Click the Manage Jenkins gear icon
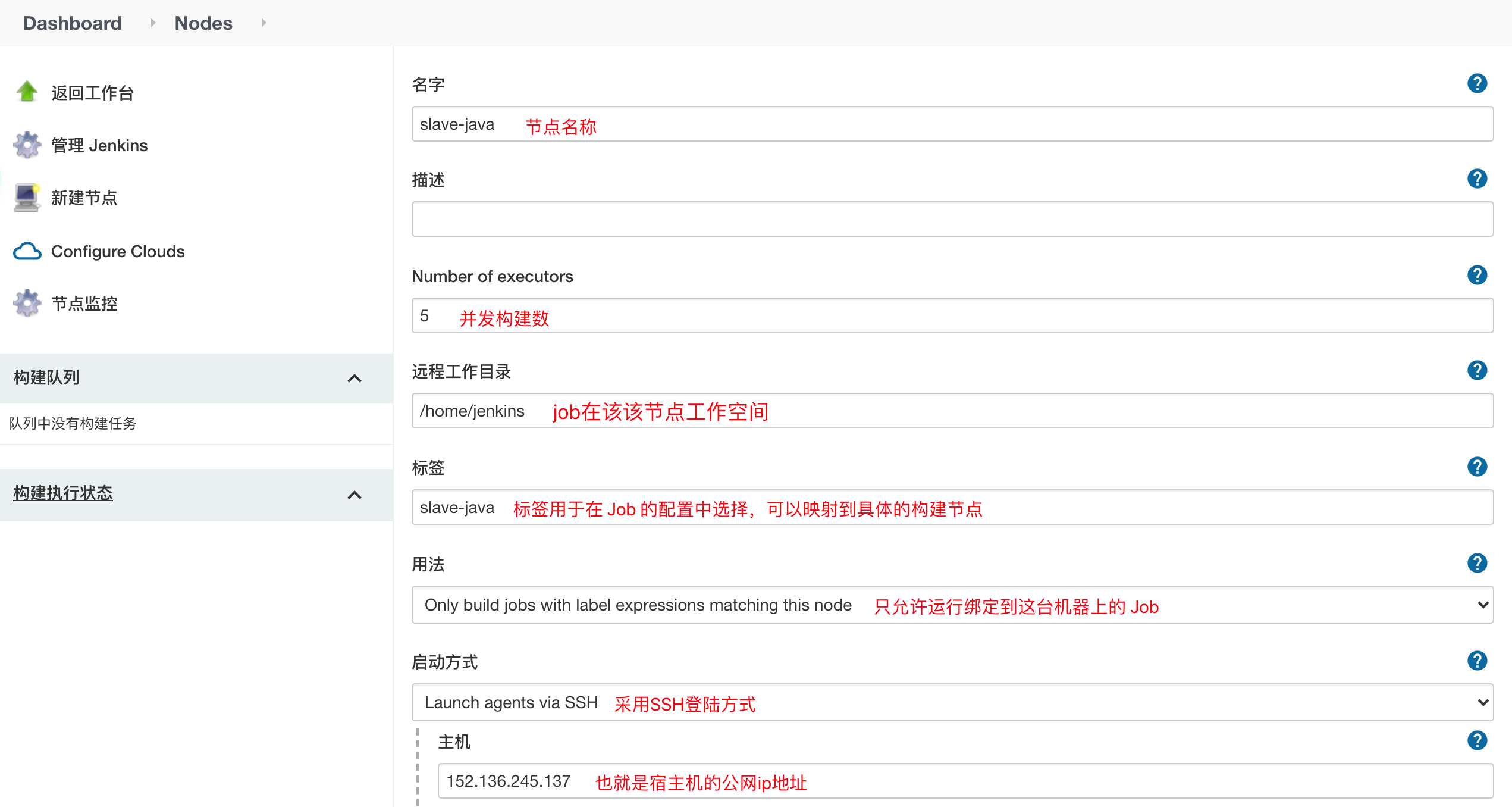Image resolution: width=1512 pixels, height=807 pixels. coord(27,145)
